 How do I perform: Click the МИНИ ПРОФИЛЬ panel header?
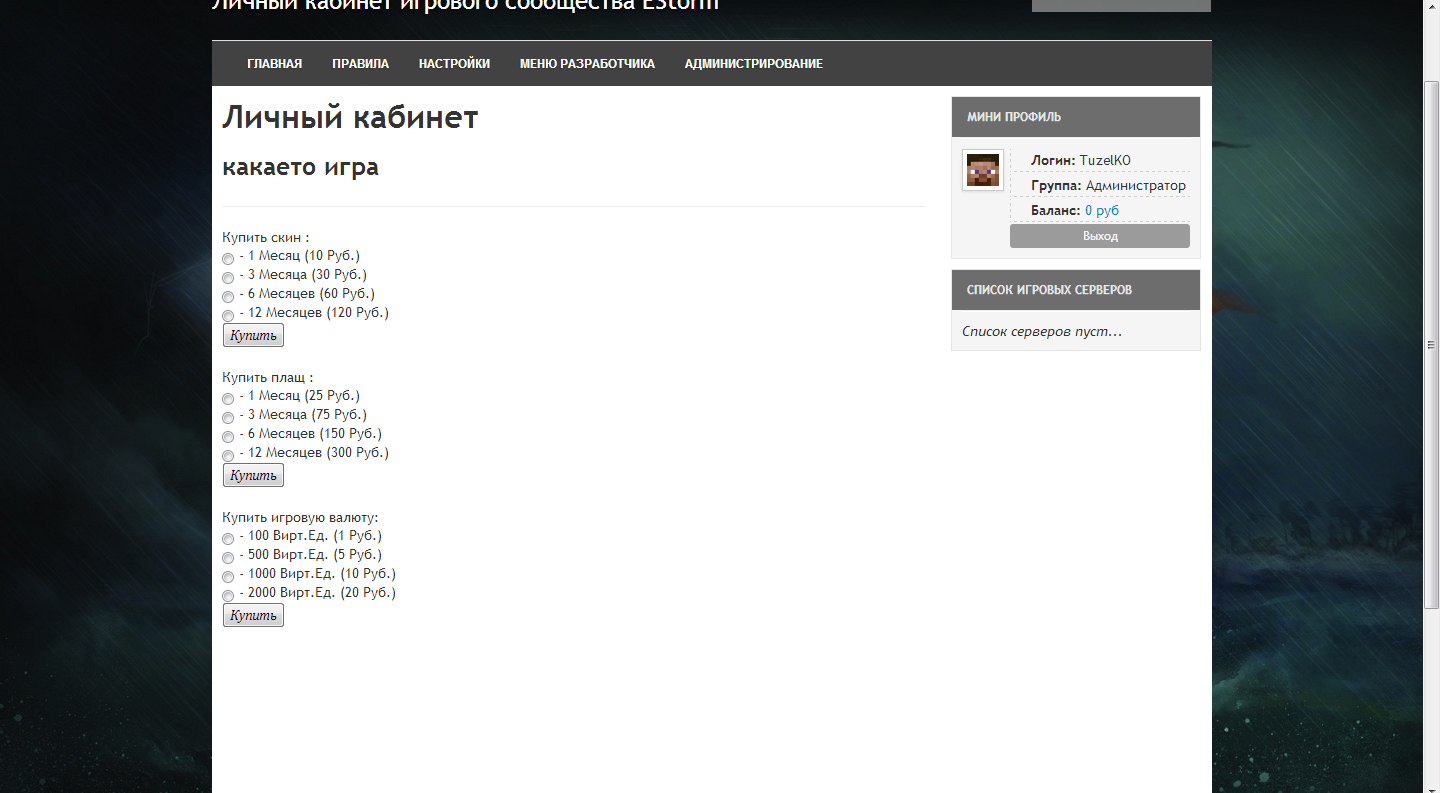click(1076, 117)
